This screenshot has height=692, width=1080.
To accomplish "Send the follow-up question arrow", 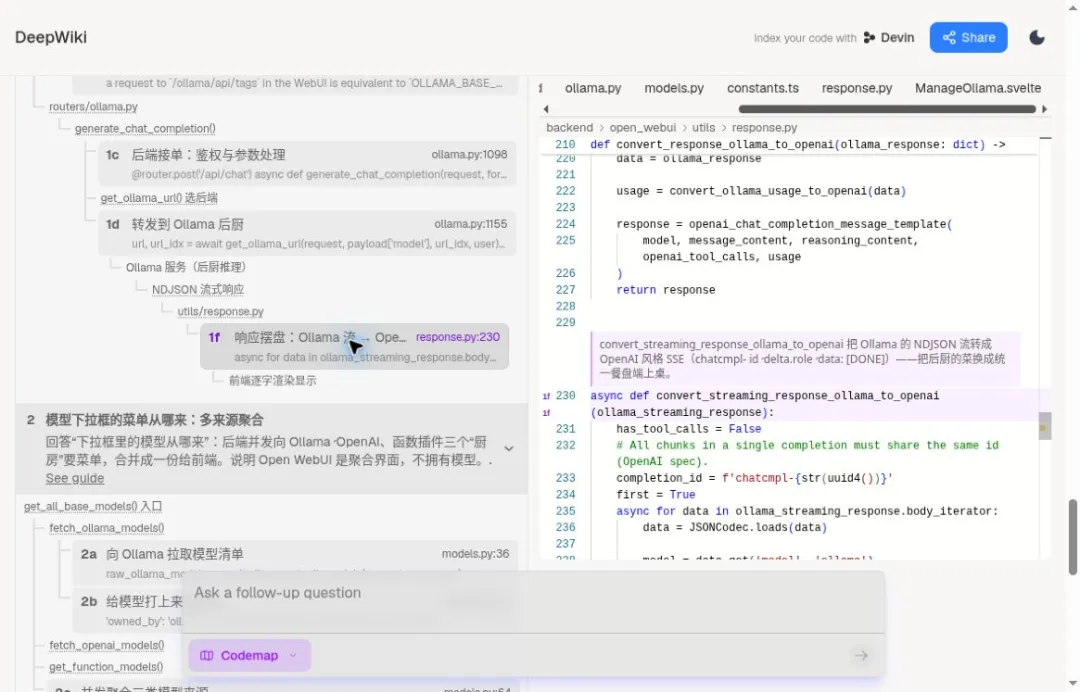I will coord(861,656).
